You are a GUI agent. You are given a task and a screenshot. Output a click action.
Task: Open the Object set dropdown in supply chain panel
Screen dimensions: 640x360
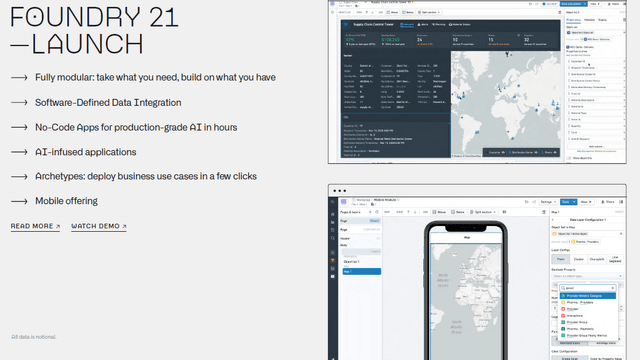coord(596,32)
